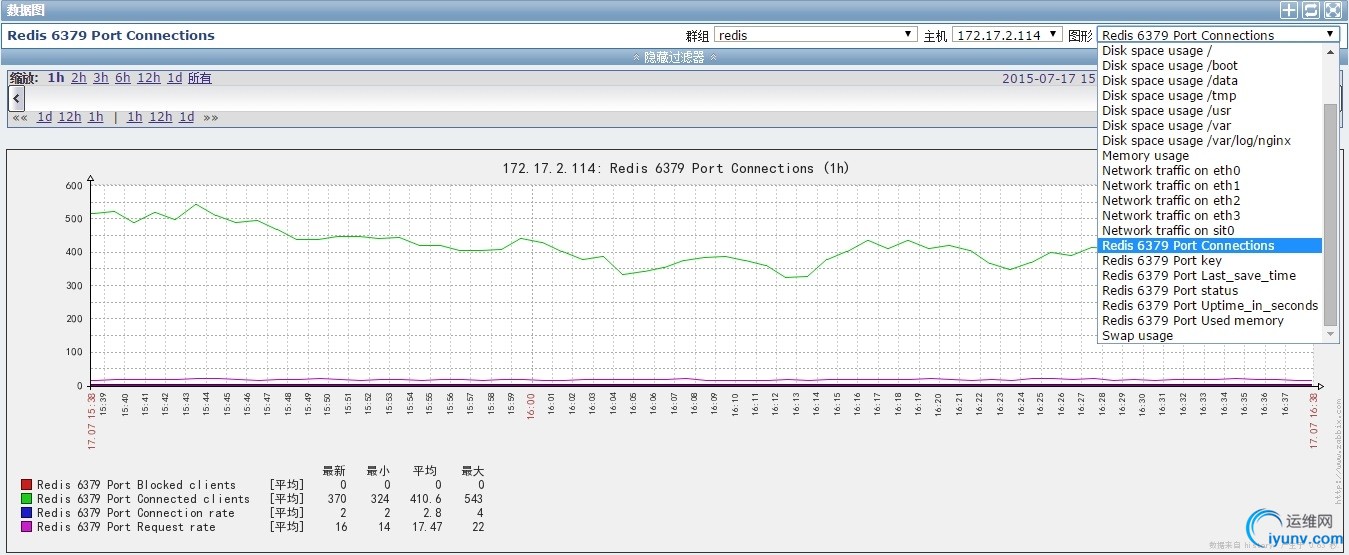Pick Redis 6379 Port Used memory
1349x555 pixels.
click(1210, 321)
